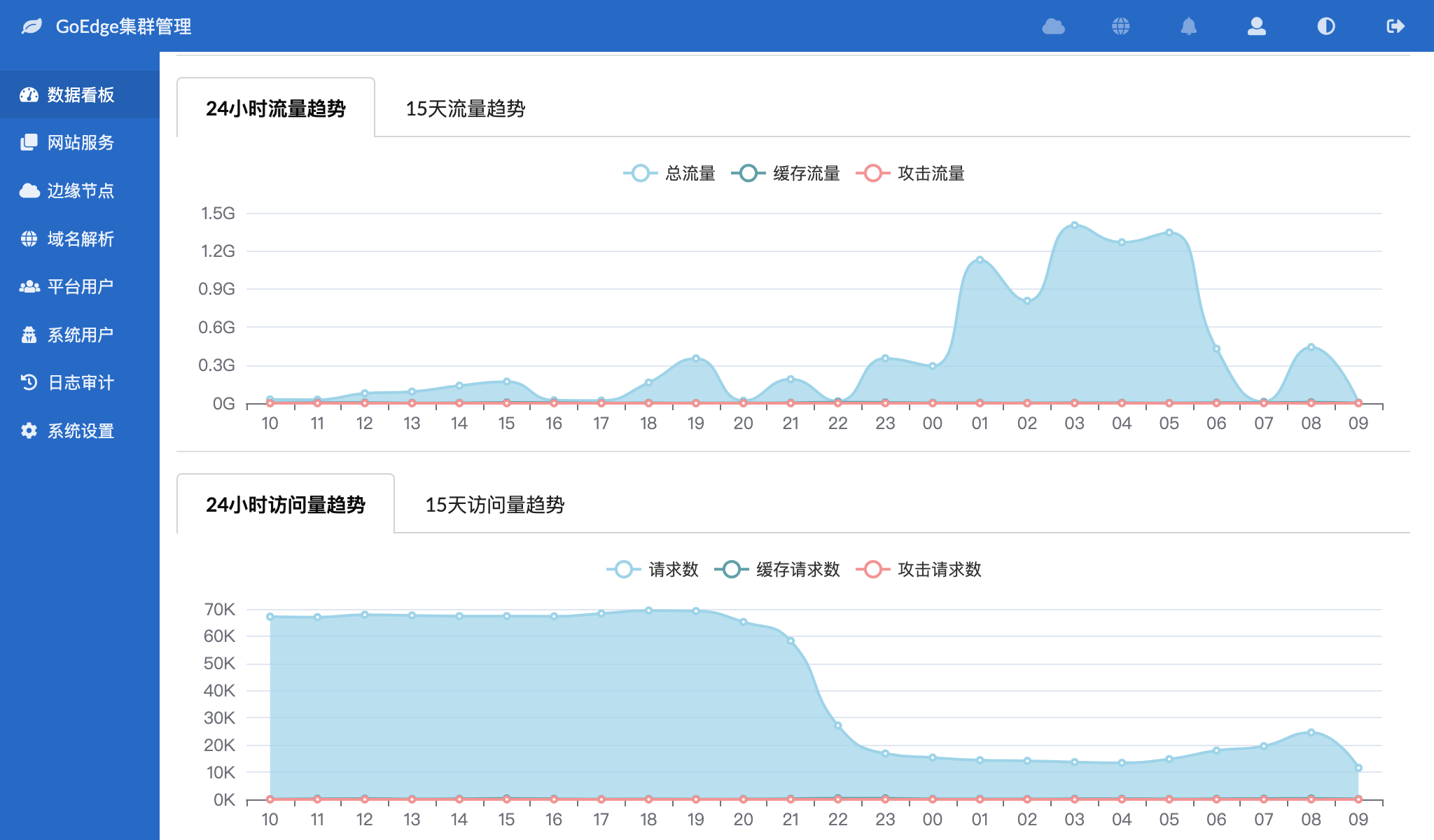Hide the 缓存请求数 series
The width and height of the screenshot is (1434, 840).
click(785, 570)
